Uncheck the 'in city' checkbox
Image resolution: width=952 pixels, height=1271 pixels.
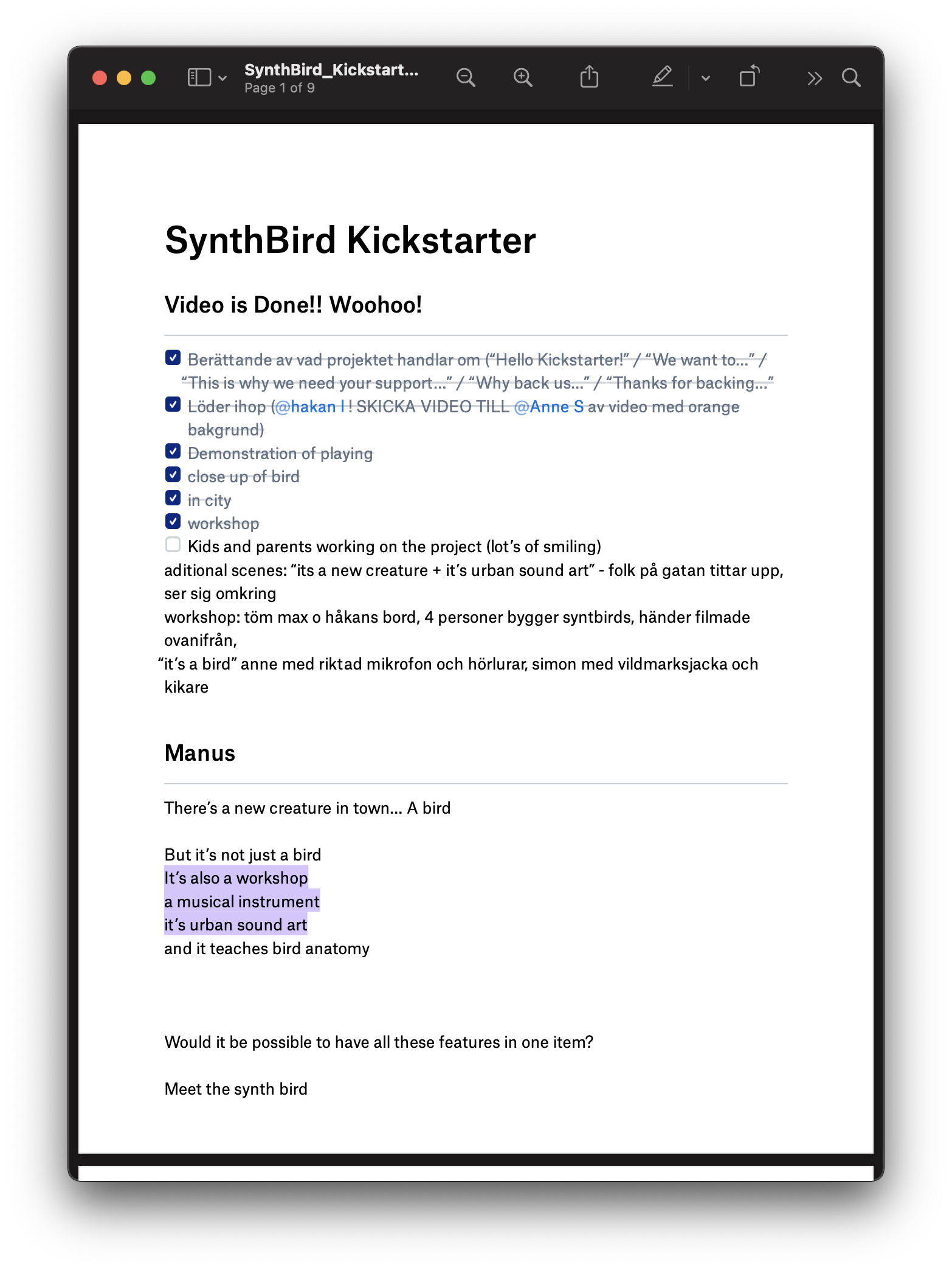(173, 498)
